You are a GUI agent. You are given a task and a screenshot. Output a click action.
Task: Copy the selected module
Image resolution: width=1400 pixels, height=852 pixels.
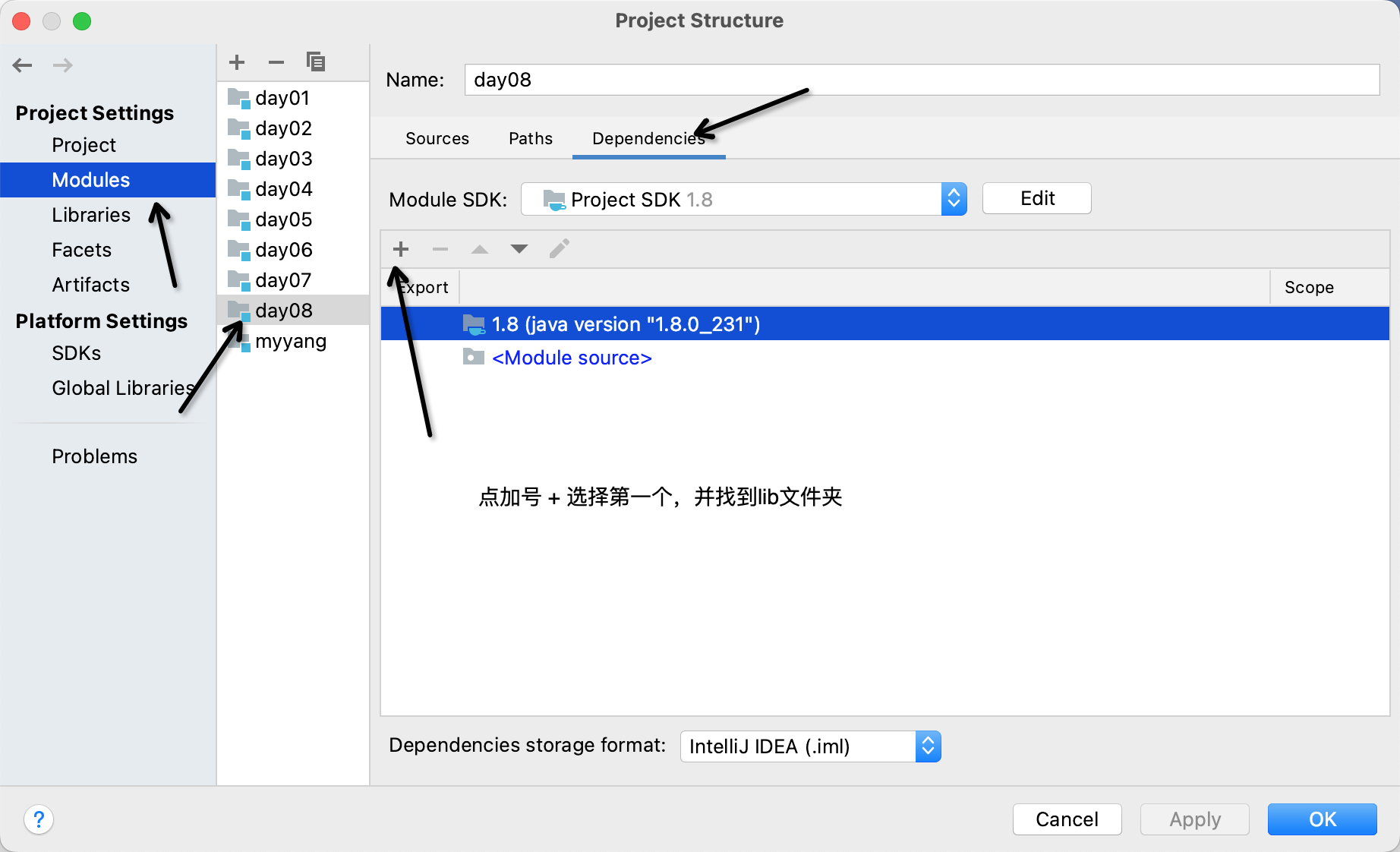tap(316, 62)
